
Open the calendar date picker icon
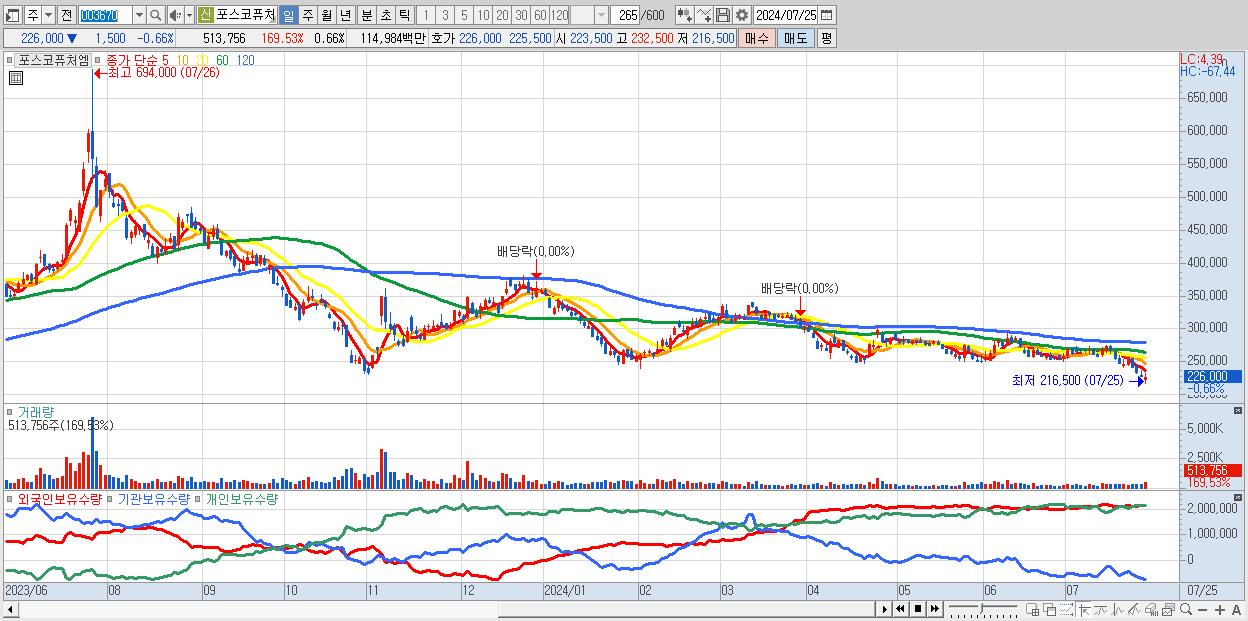click(827, 15)
